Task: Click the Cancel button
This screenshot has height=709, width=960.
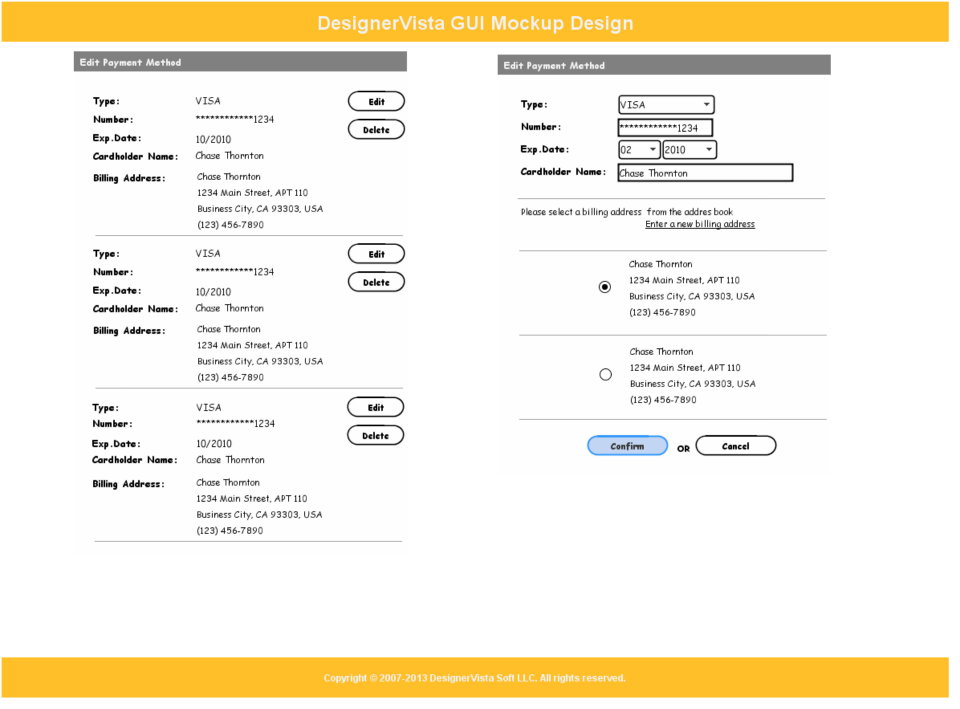Action: click(736, 446)
